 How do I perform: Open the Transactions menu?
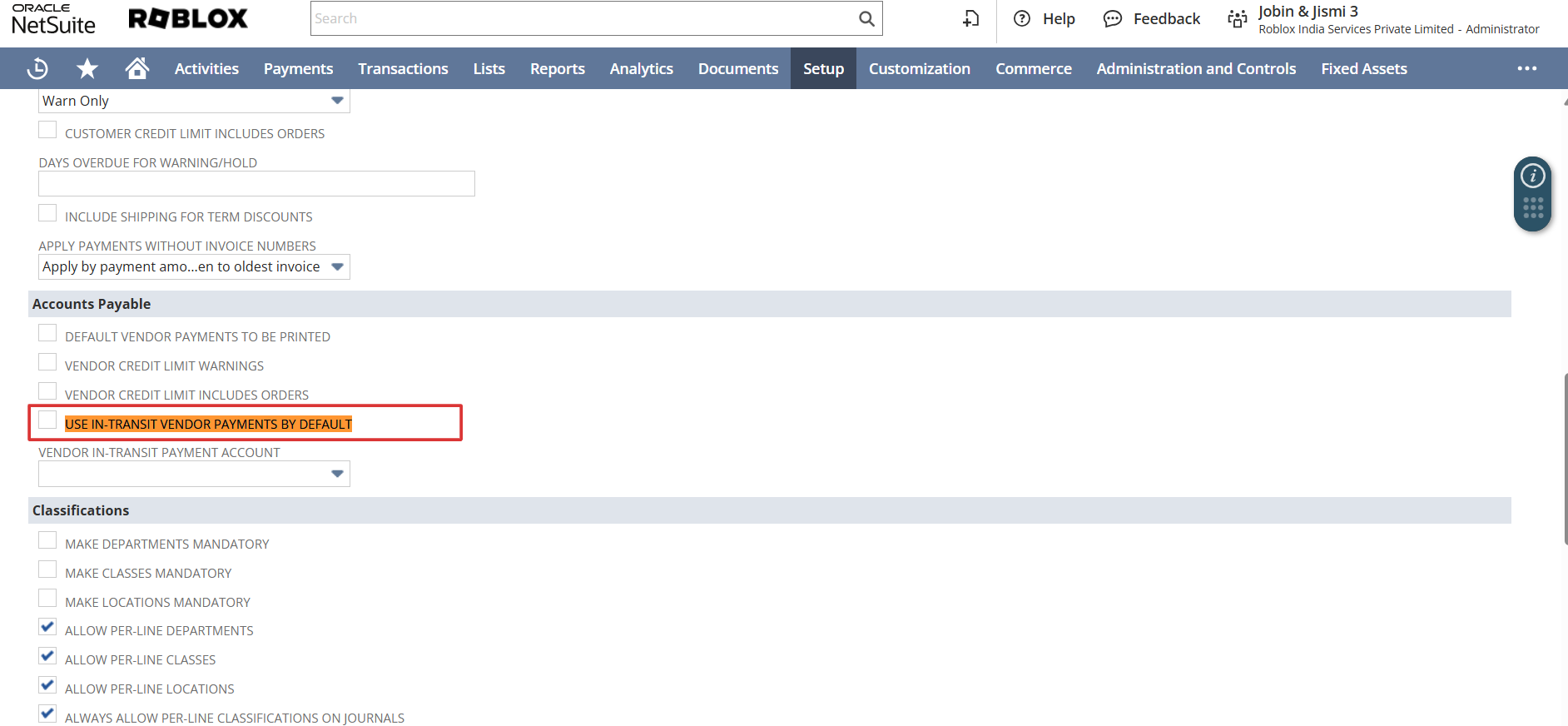403,68
